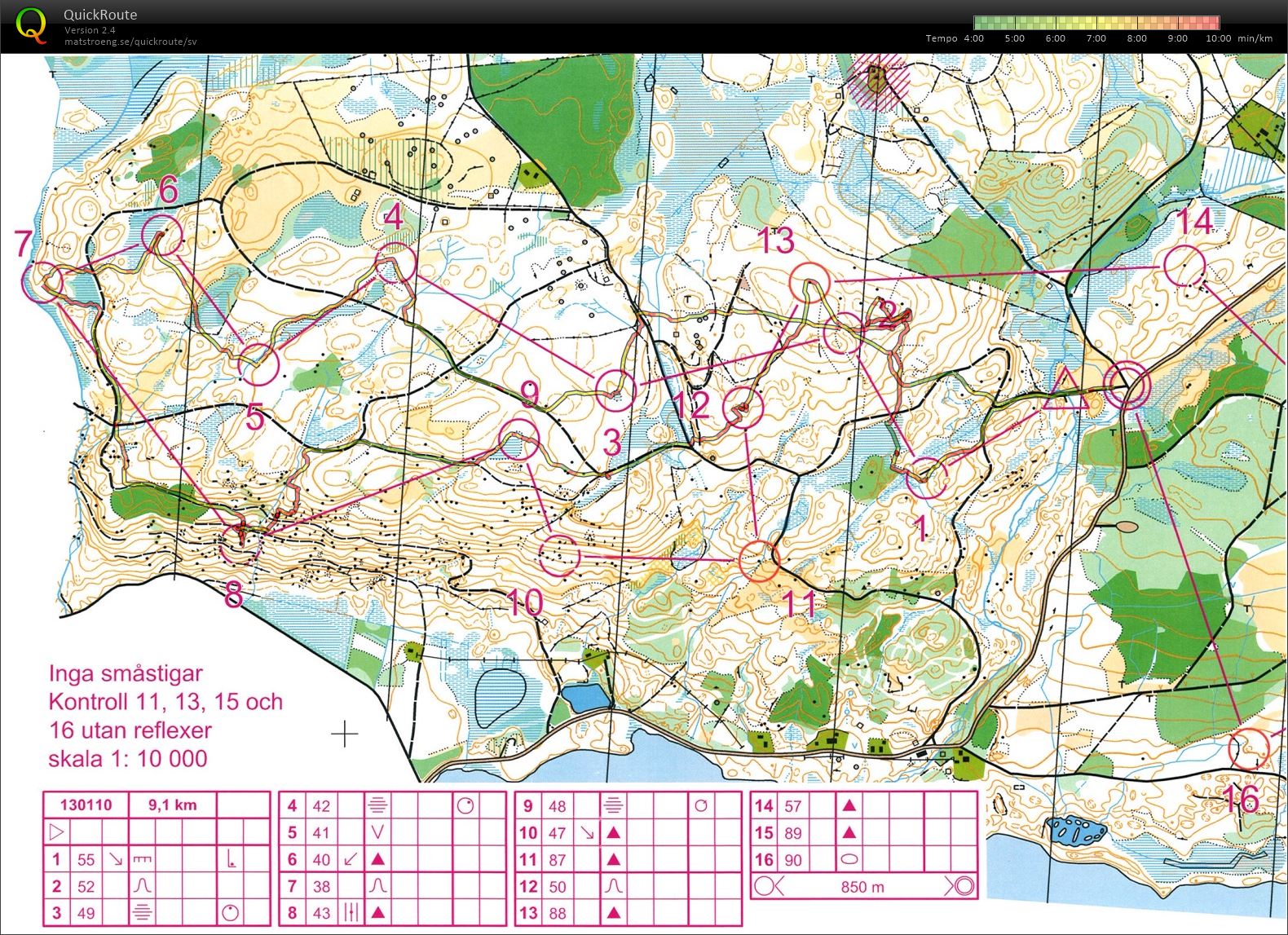
Task: Click control circle 11 on the map
Action: pyautogui.click(x=759, y=561)
